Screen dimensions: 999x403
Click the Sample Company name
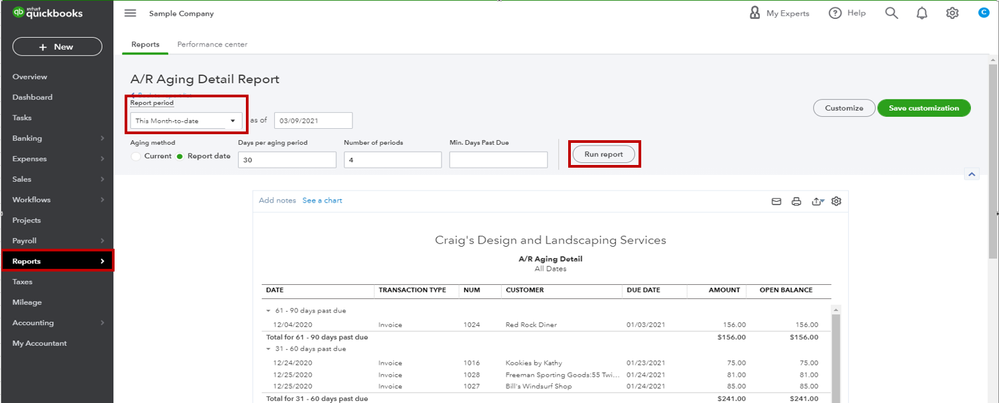[x=182, y=13]
